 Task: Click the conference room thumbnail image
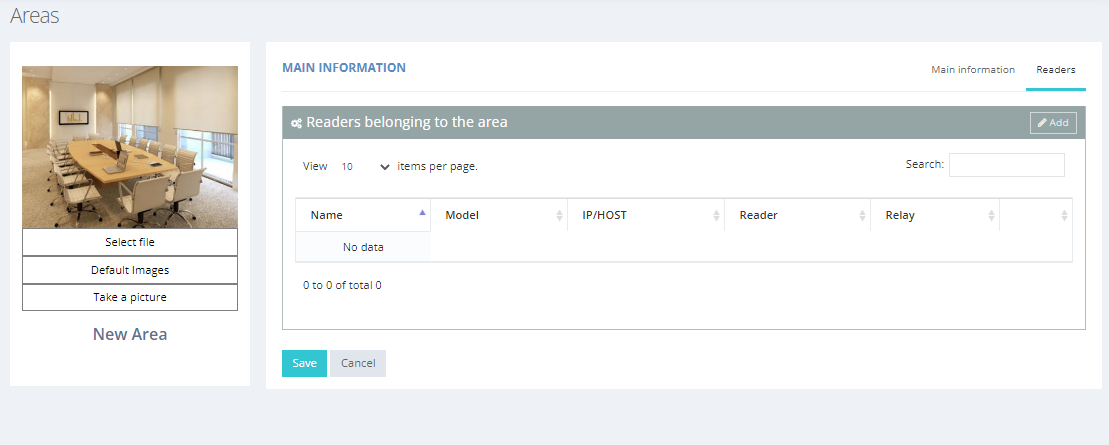(x=130, y=147)
